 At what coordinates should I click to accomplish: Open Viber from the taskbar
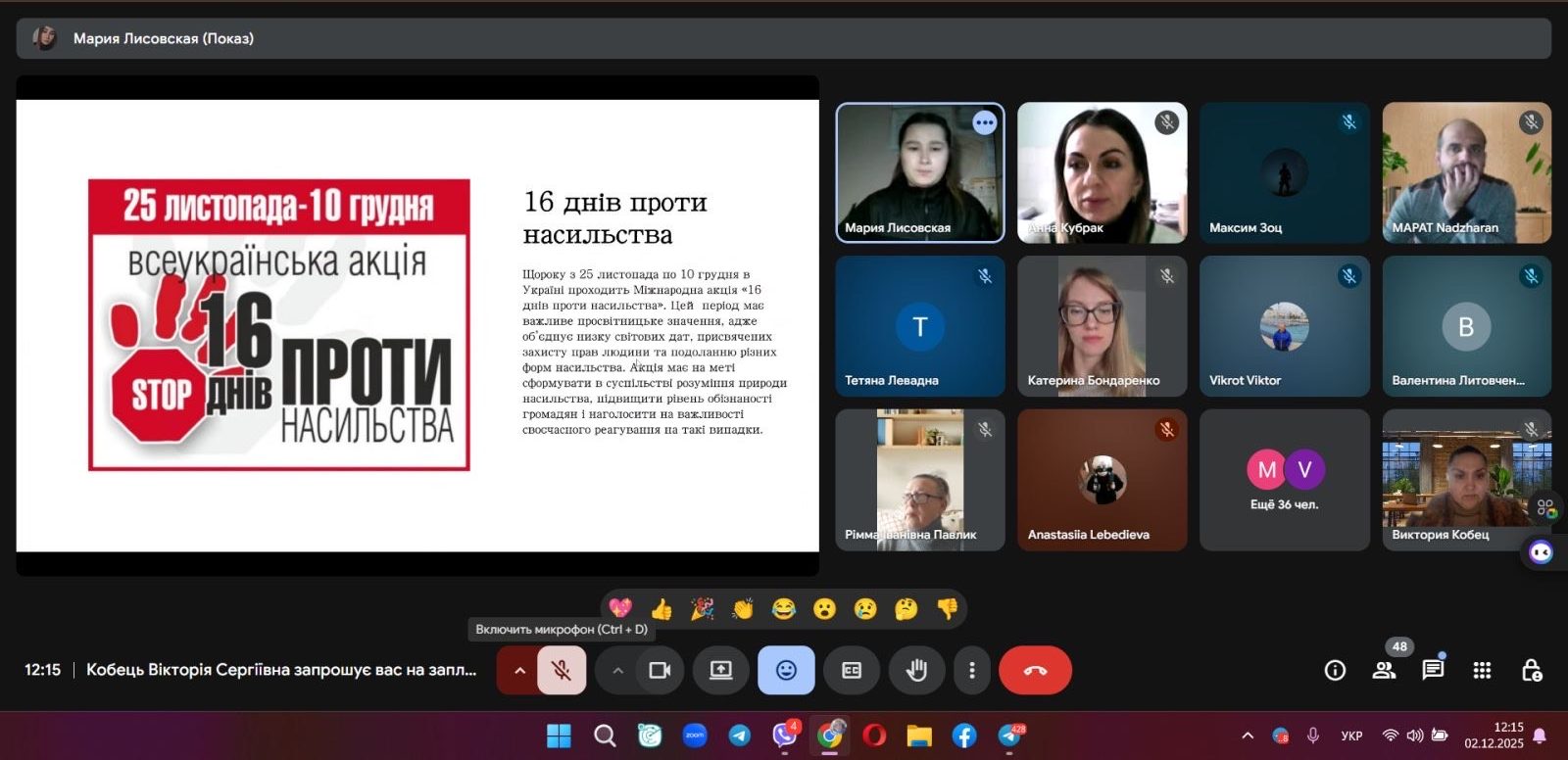pos(785,736)
